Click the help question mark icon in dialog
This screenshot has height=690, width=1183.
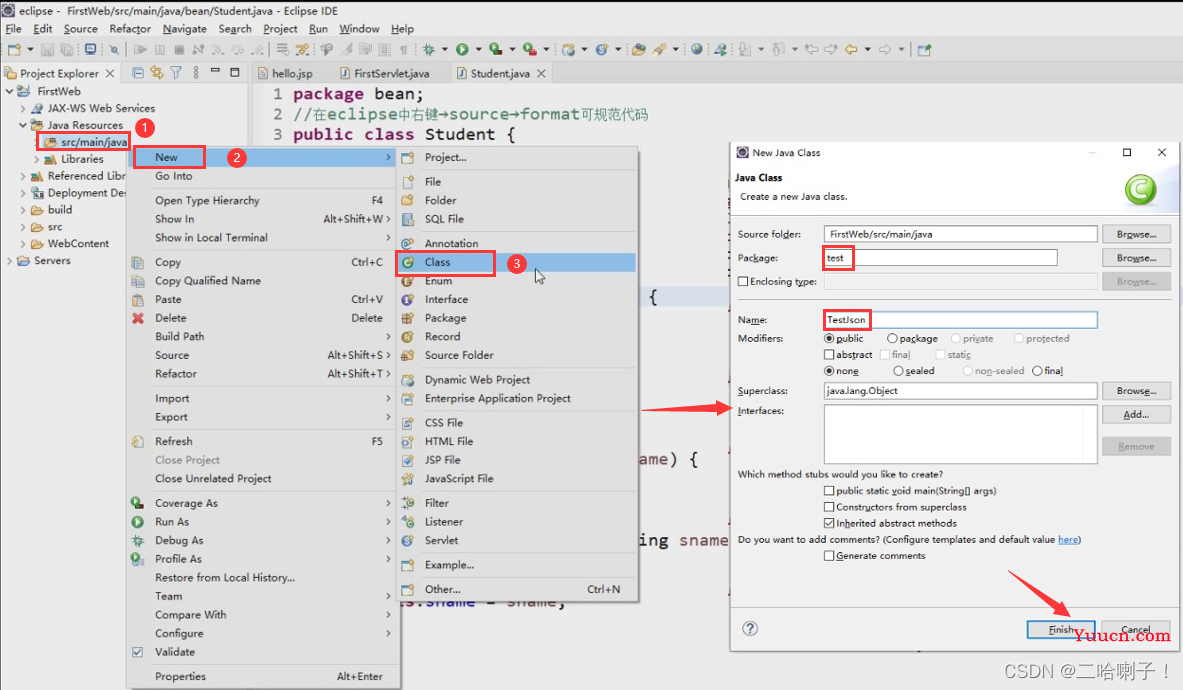[x=750, y=629]
